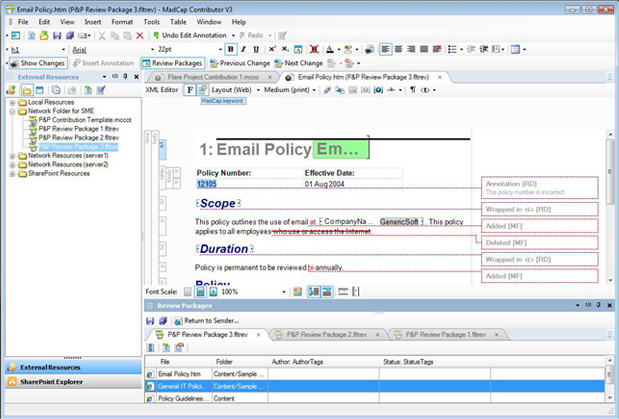Apply Superscript formatting
This screenshot has height=419, width=619.
[x=272, y=49]
